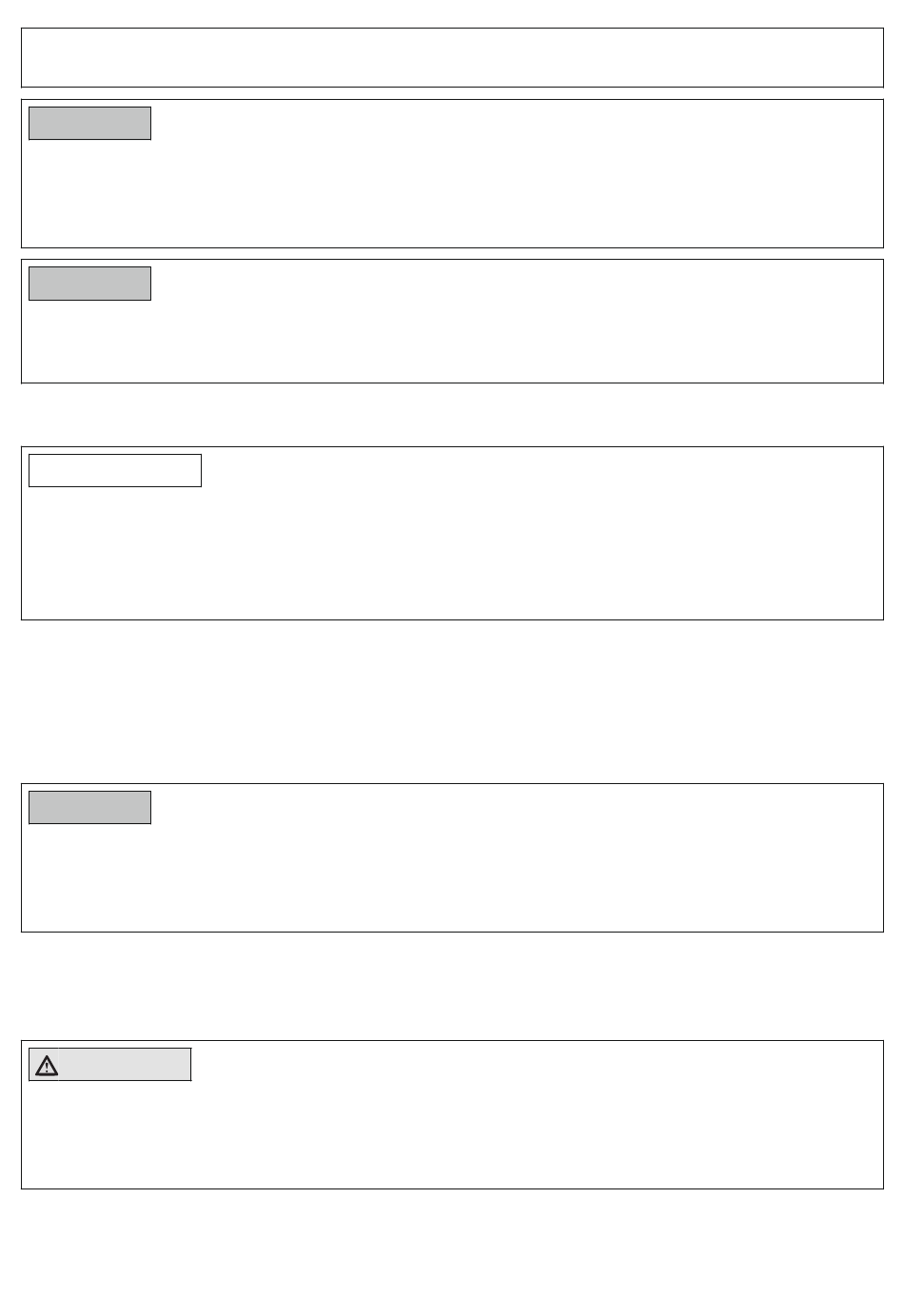The width and height of the screenshot is (904, 1316).
Task: Select the third dark gray label box above the warning section
Action: point(89,807)
